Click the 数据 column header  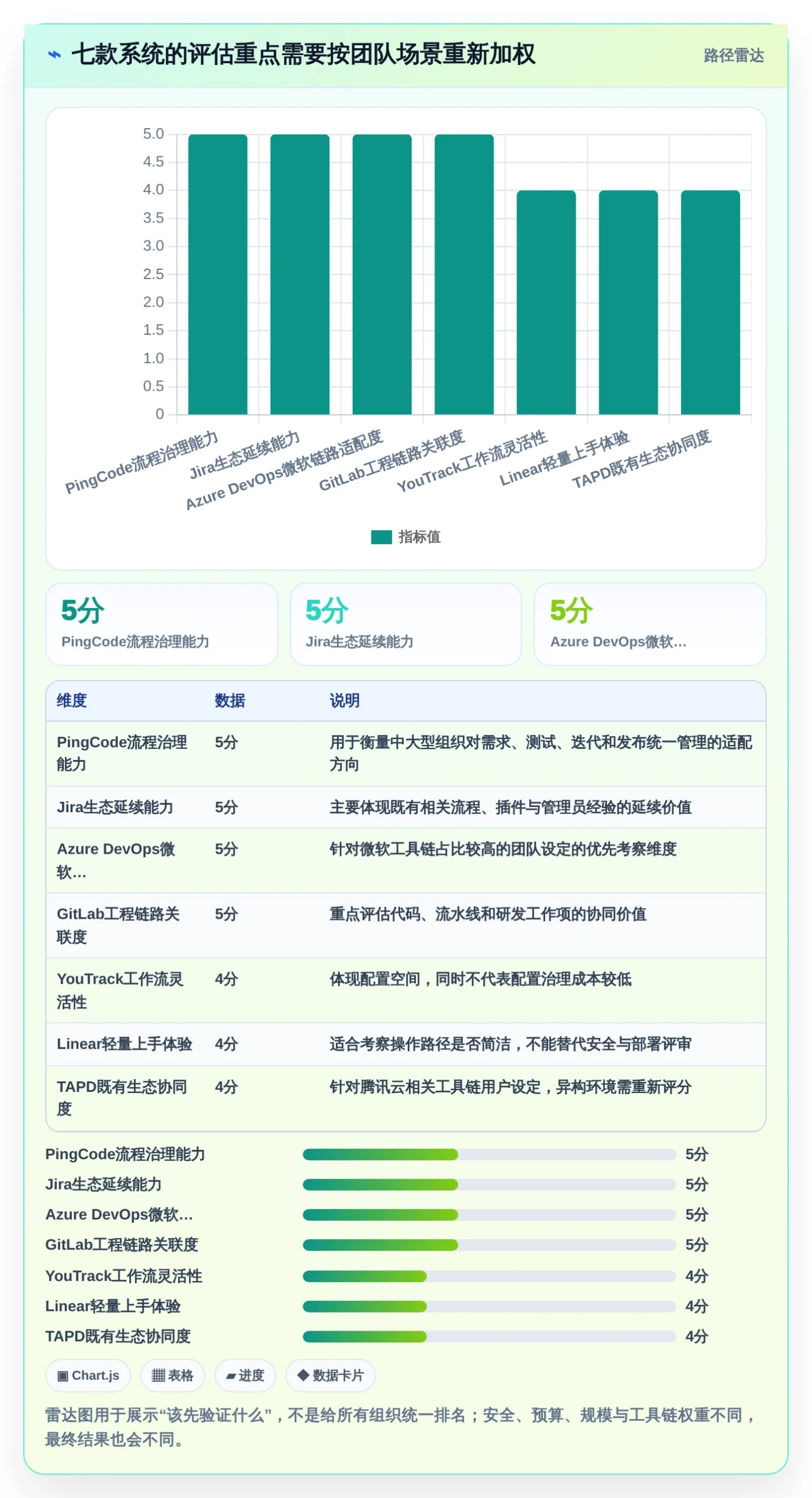[230, 700]
